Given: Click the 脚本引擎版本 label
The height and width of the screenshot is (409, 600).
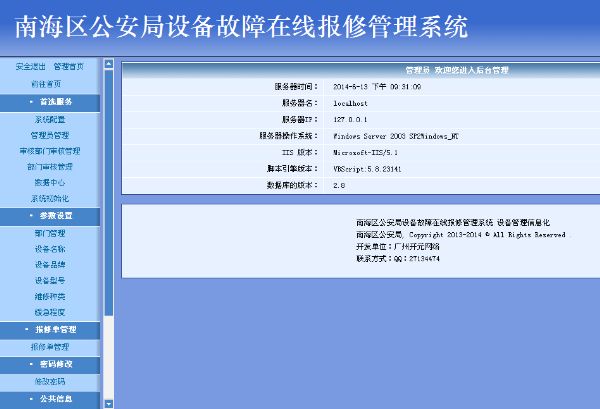Looking at the screenshot, I should (x=292, y=169).
